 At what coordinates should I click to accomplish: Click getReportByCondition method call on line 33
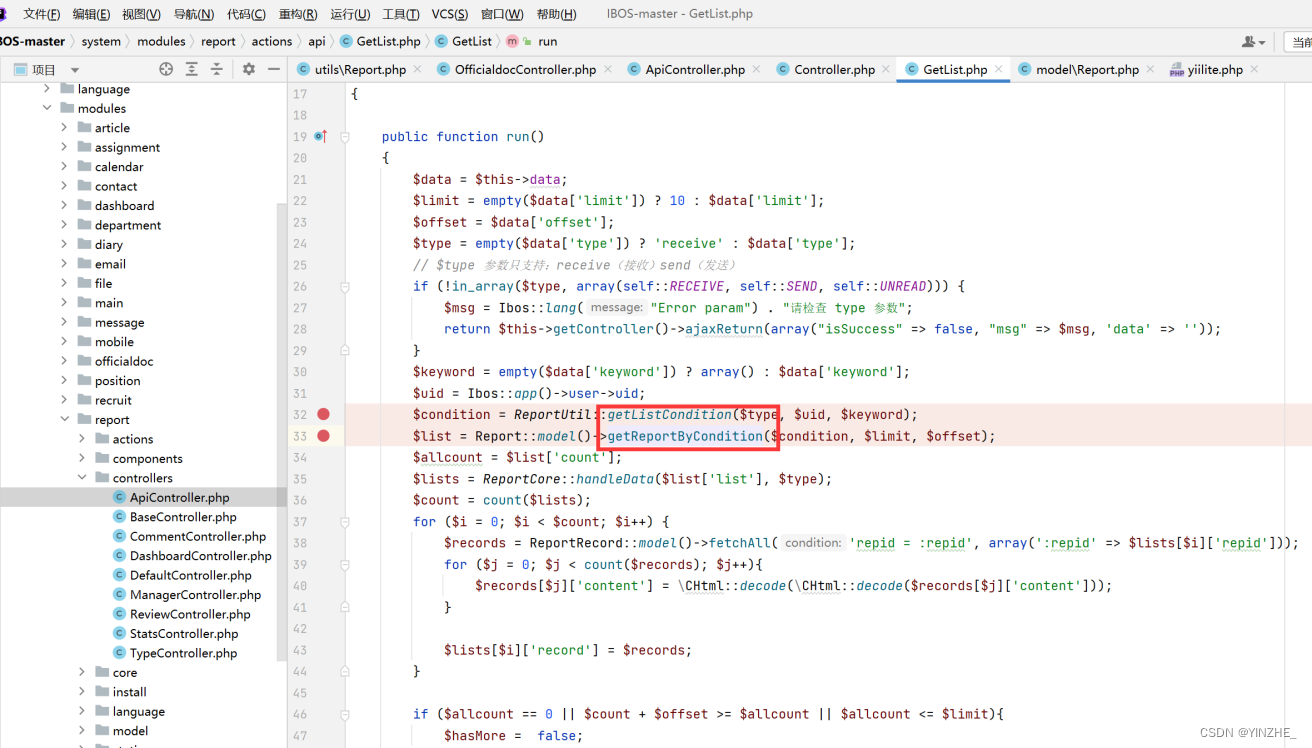click(x=685, y=436)
